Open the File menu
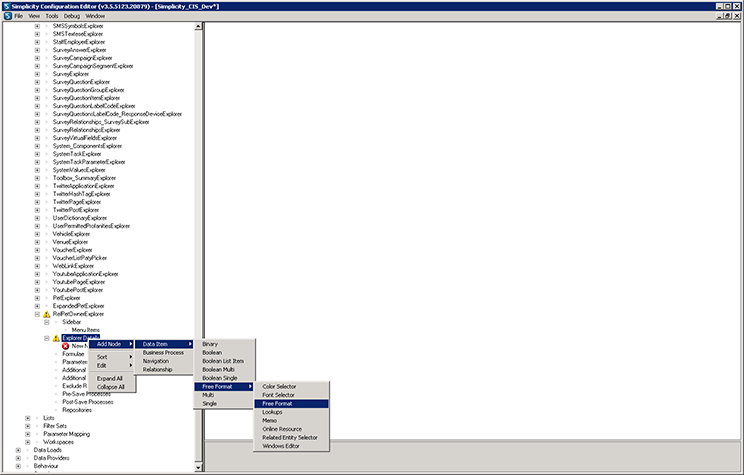Screen dimensions: 744x475 tap(19, 16)
